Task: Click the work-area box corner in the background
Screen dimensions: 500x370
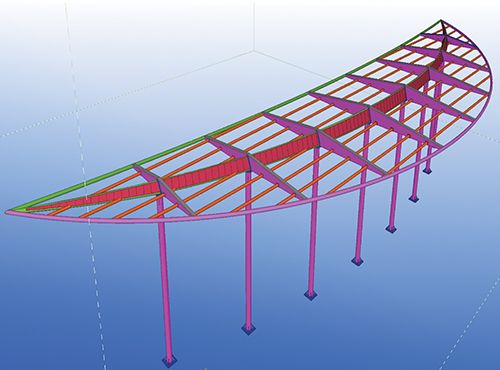Action: pyautogui.click(x=254, y=51)
